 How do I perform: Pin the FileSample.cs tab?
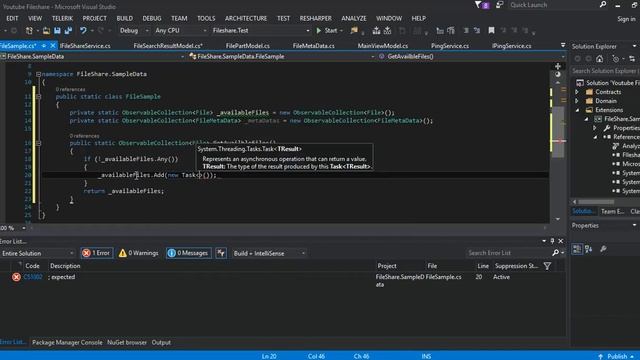pos(44,46)
